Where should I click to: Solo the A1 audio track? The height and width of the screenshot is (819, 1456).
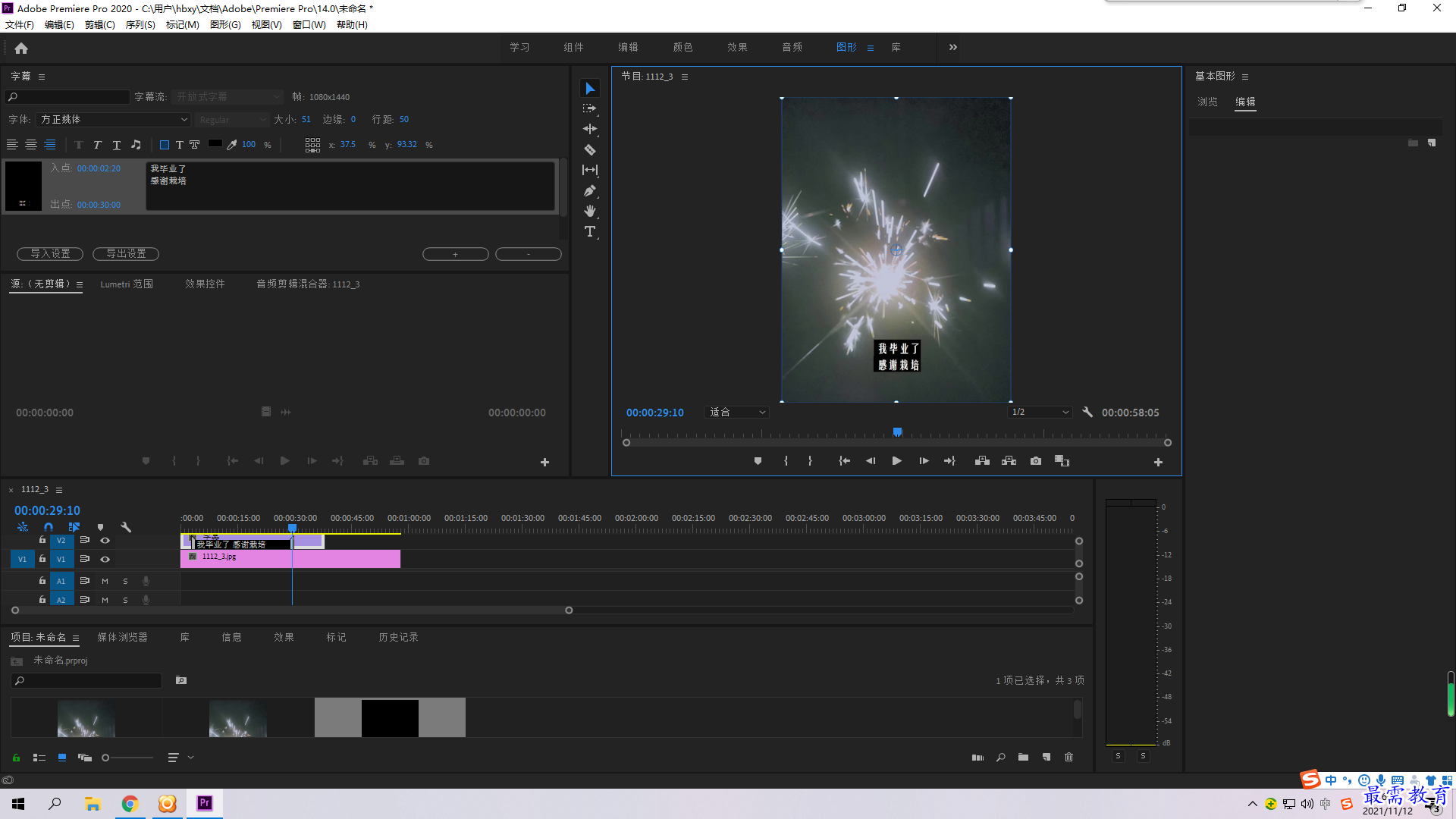pos(125,581)
